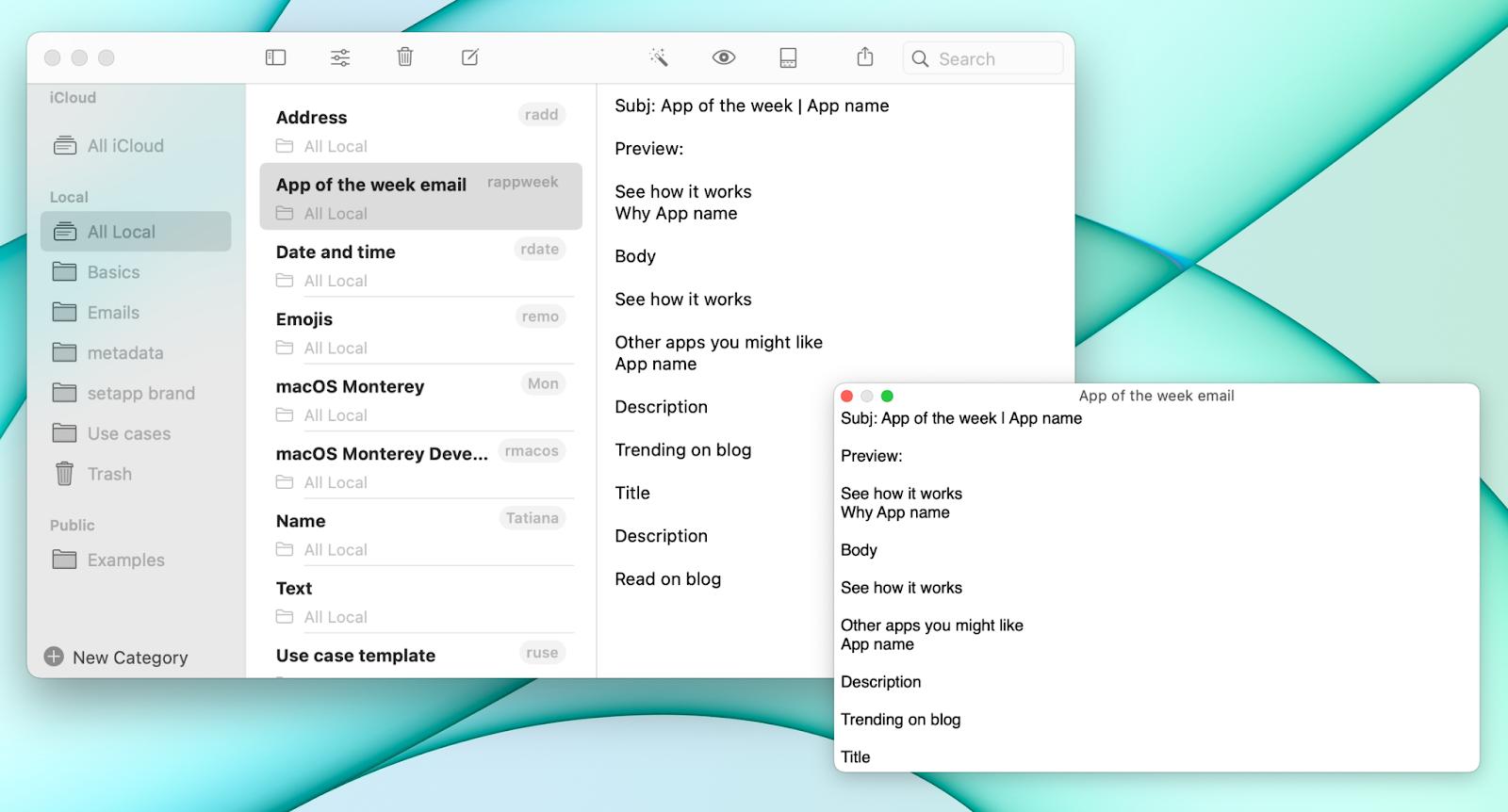
Task: Click the plus icon beside New Category
Action: tap(54, 657)
